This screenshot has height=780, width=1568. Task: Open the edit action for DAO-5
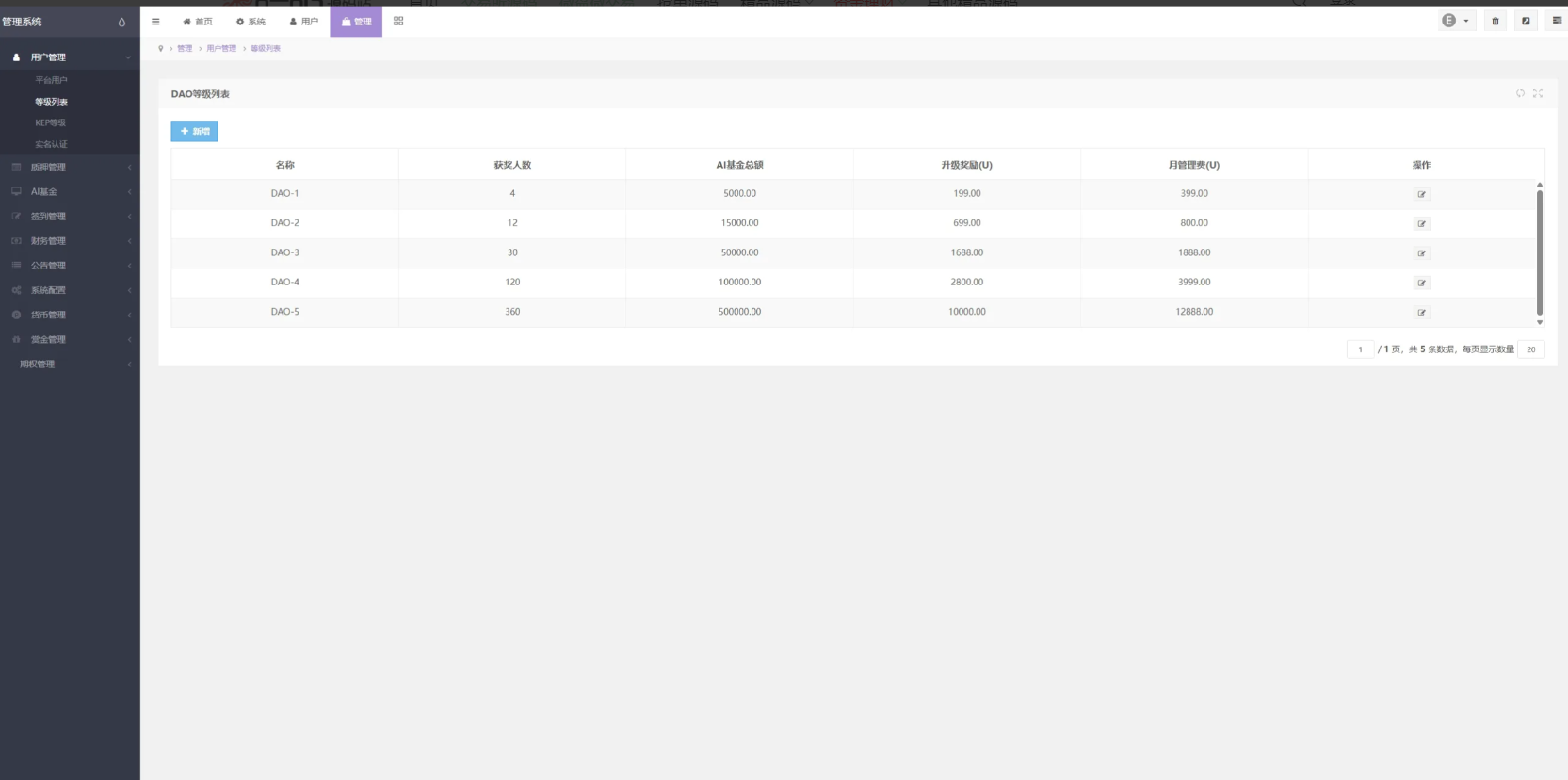click(x=1421, y=313)
